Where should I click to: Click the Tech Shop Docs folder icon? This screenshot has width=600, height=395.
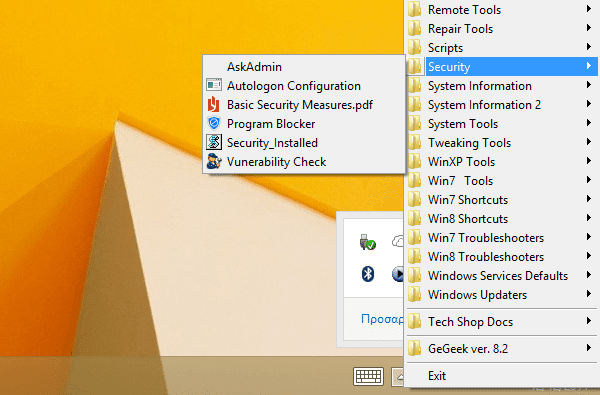pyautogui.click(x=414, y=322)
